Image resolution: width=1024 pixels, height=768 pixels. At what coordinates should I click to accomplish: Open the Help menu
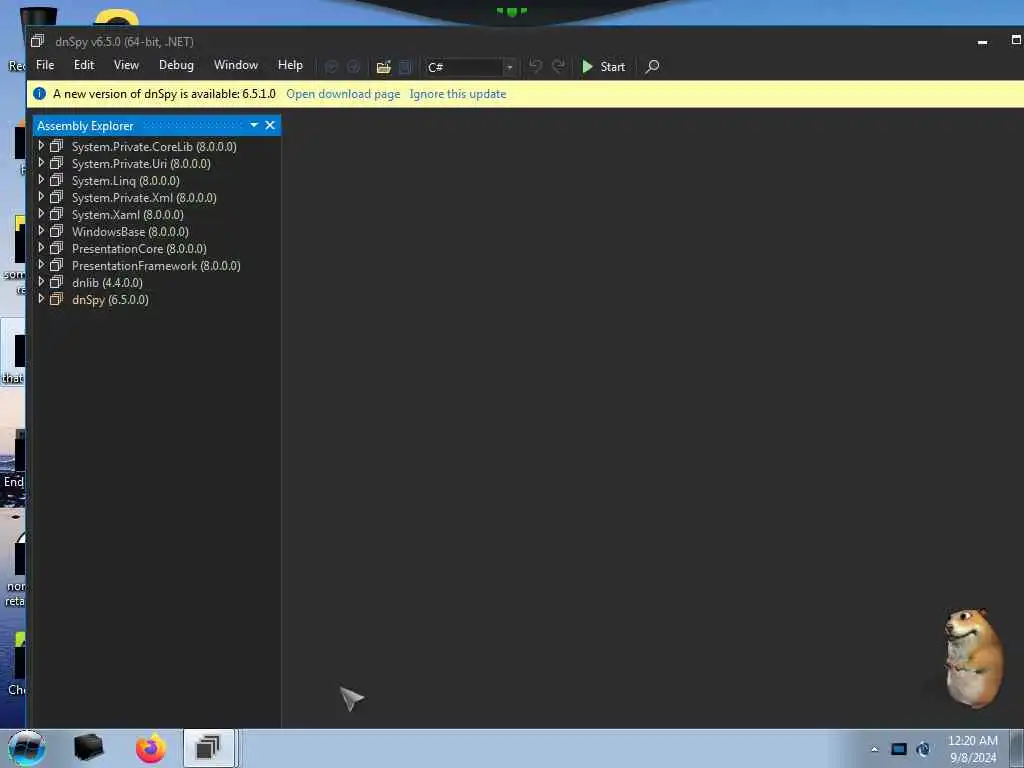290,65
